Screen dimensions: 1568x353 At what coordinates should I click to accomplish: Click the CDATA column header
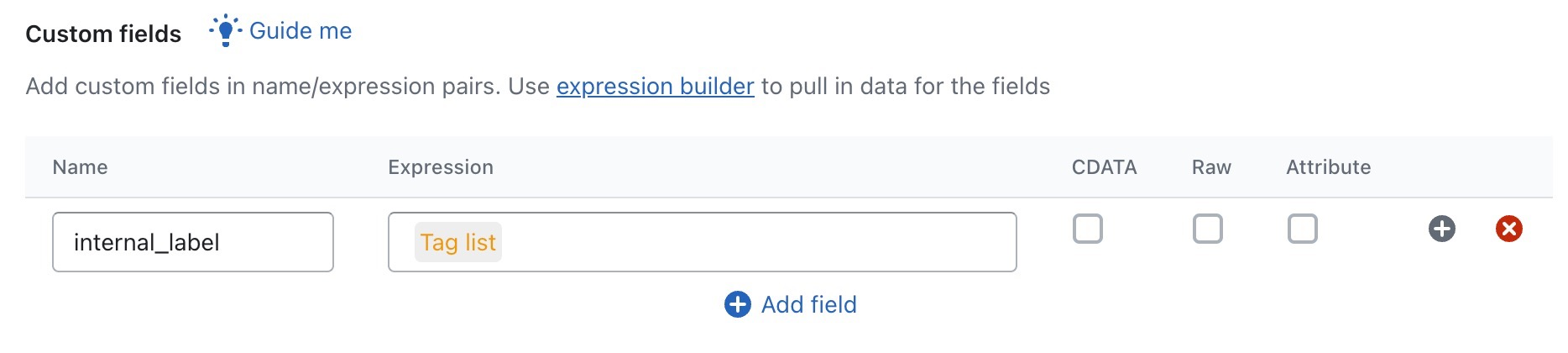point(1104,167)
